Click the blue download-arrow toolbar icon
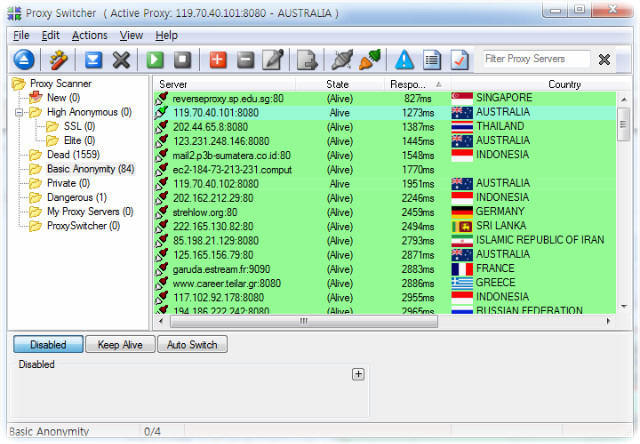This screenshot has height=444, width=640. [93, 60]
